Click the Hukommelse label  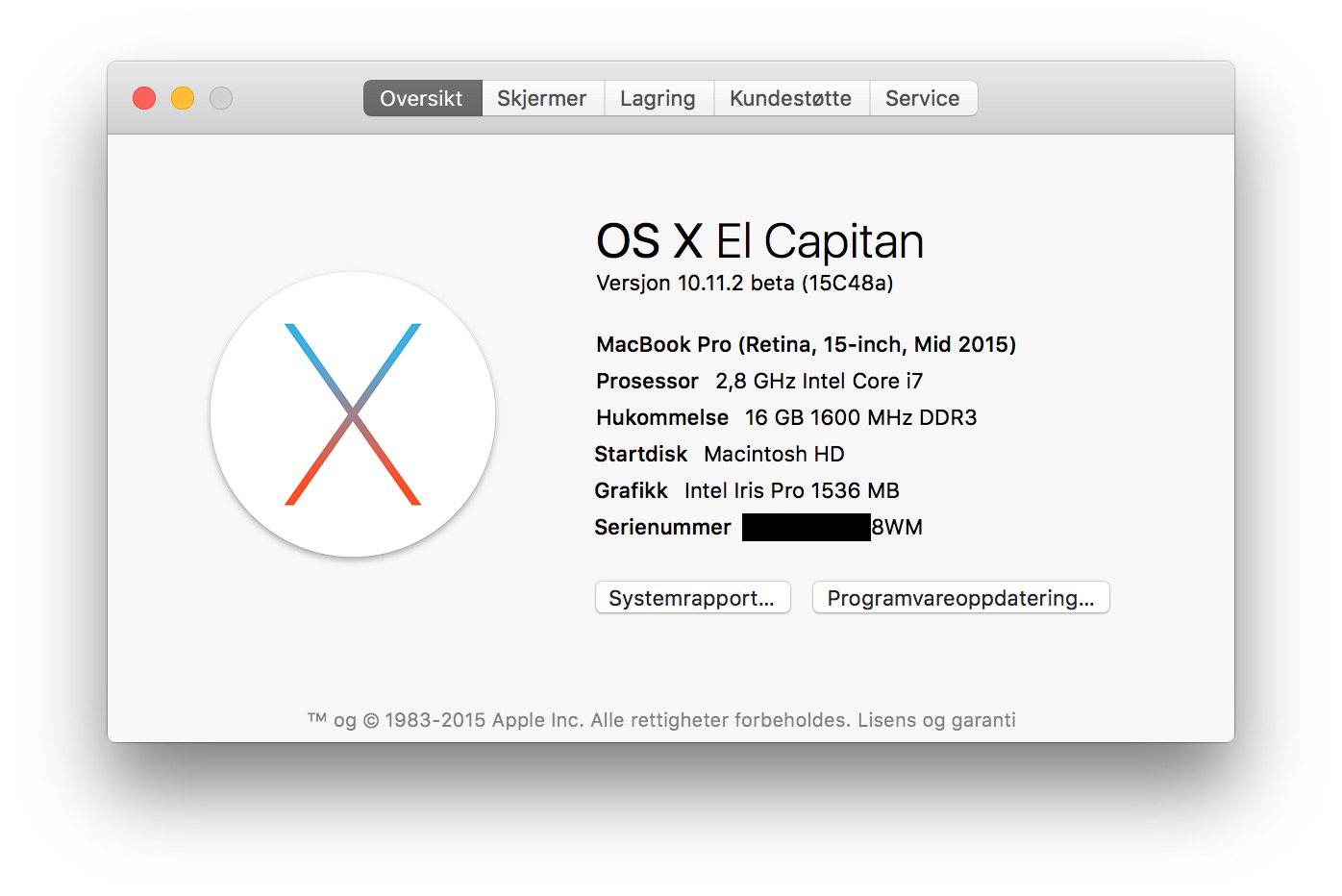[662, 418]
